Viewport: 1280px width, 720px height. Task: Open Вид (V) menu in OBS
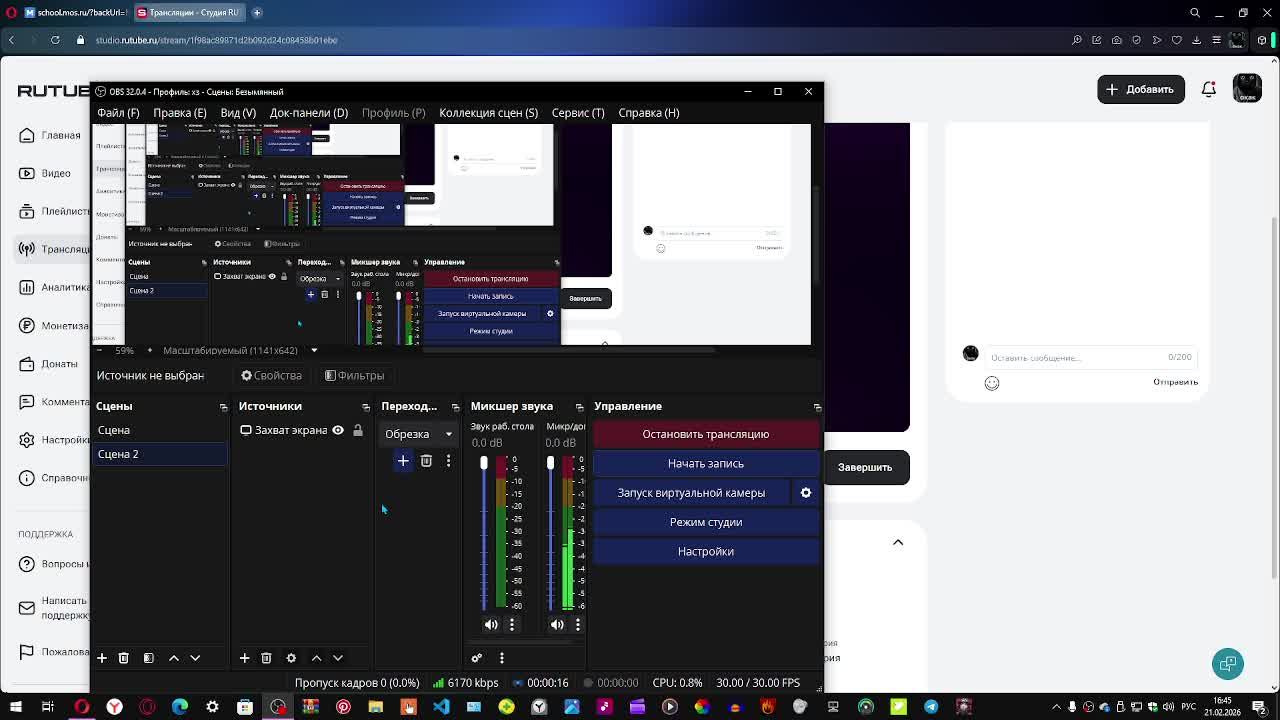[x=238, y=113]
